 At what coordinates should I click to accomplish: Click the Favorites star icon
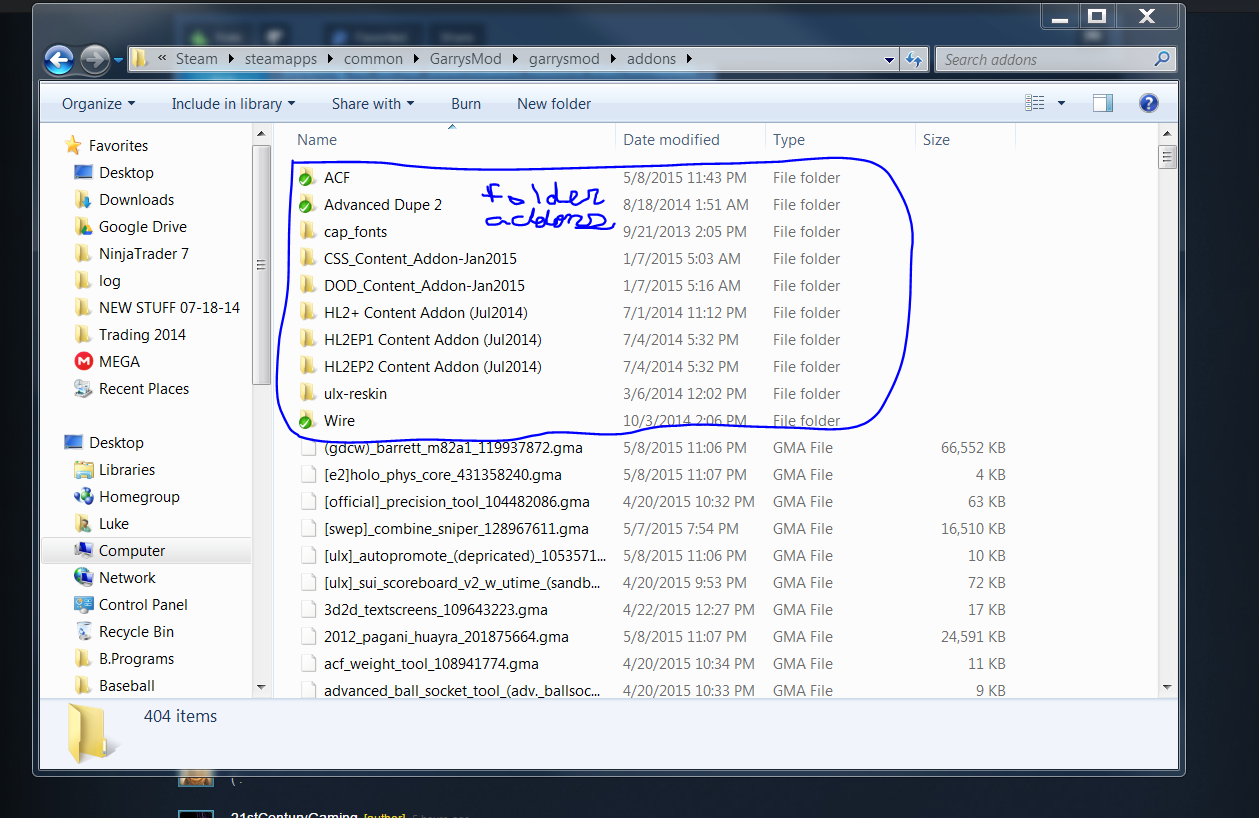point(73,146)
